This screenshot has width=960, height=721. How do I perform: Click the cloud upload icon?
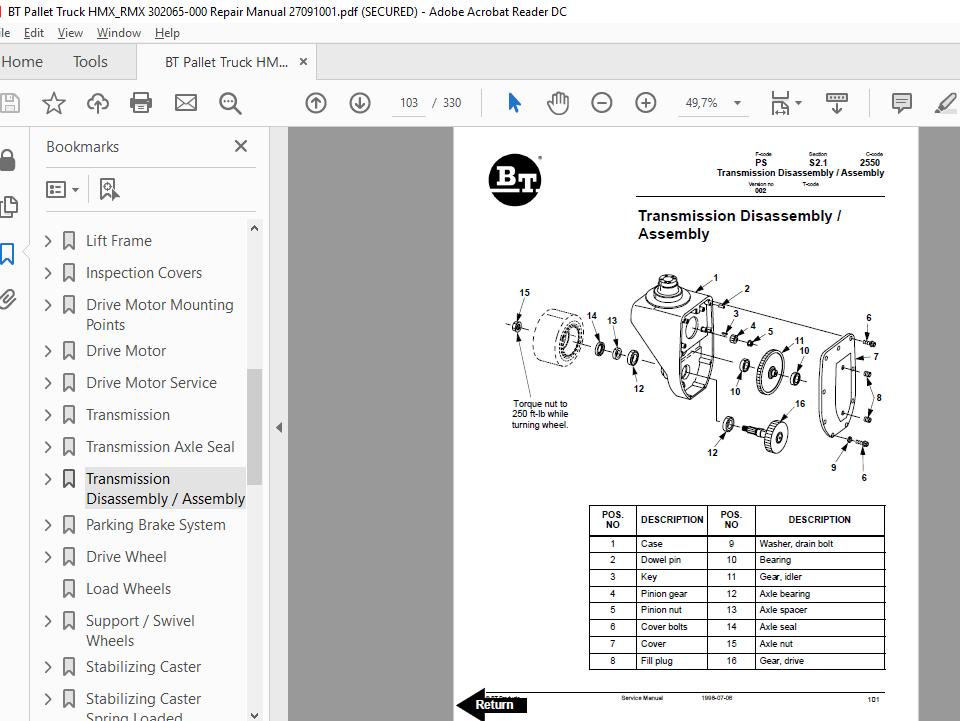tap(97, 103)
